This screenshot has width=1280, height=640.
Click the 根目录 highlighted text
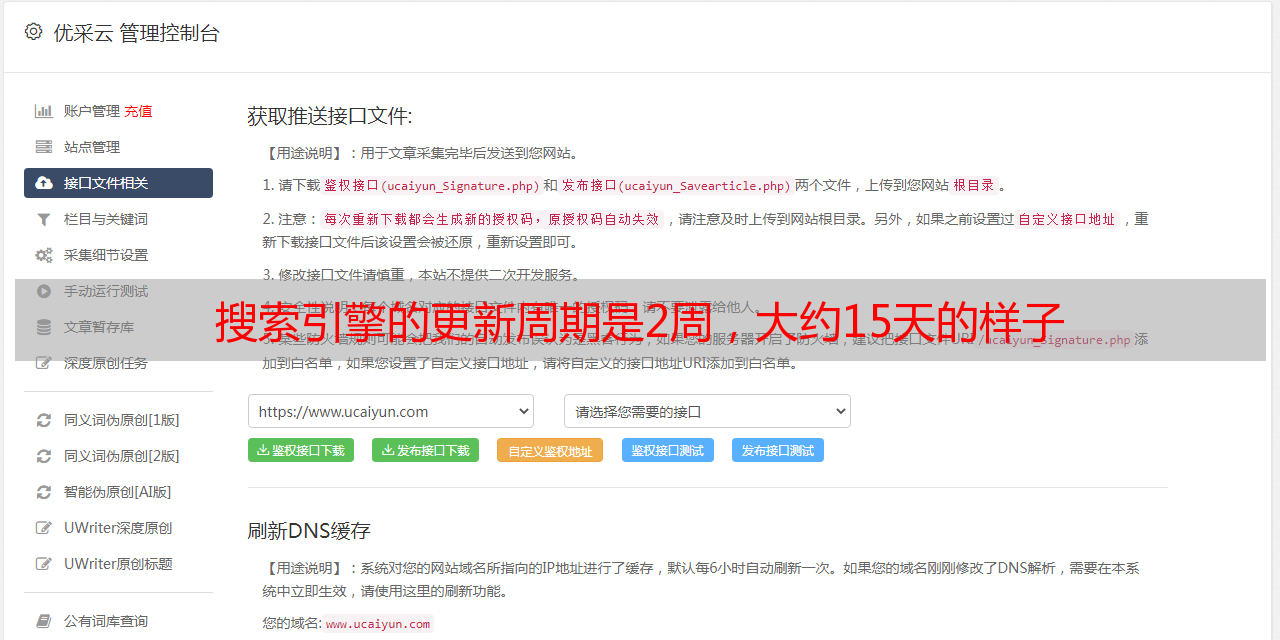[x=973, y=185]
